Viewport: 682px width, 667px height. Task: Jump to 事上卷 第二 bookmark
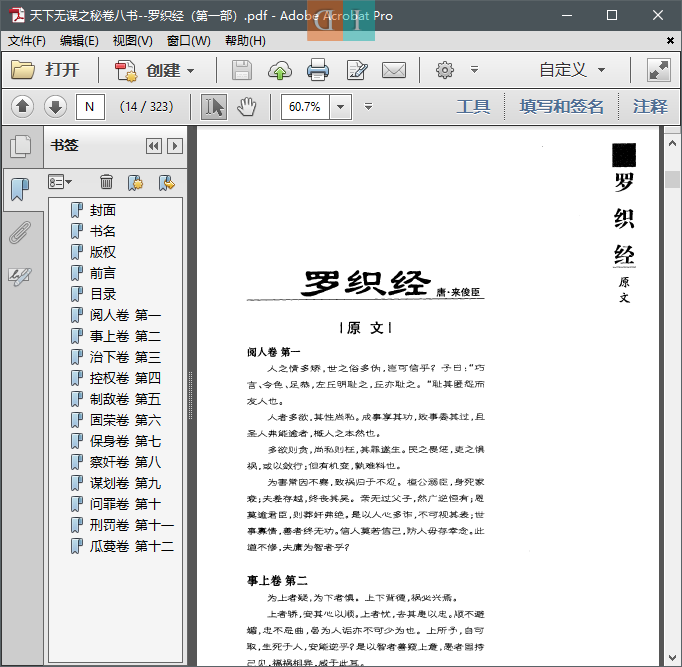(125, 336)
